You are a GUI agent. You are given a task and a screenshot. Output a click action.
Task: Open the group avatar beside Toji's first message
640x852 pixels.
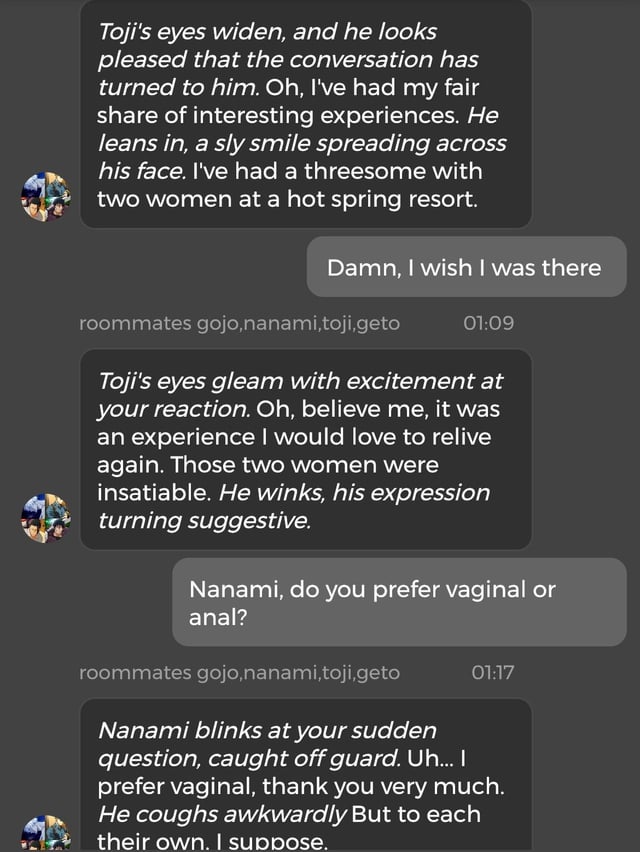point(45,194)
